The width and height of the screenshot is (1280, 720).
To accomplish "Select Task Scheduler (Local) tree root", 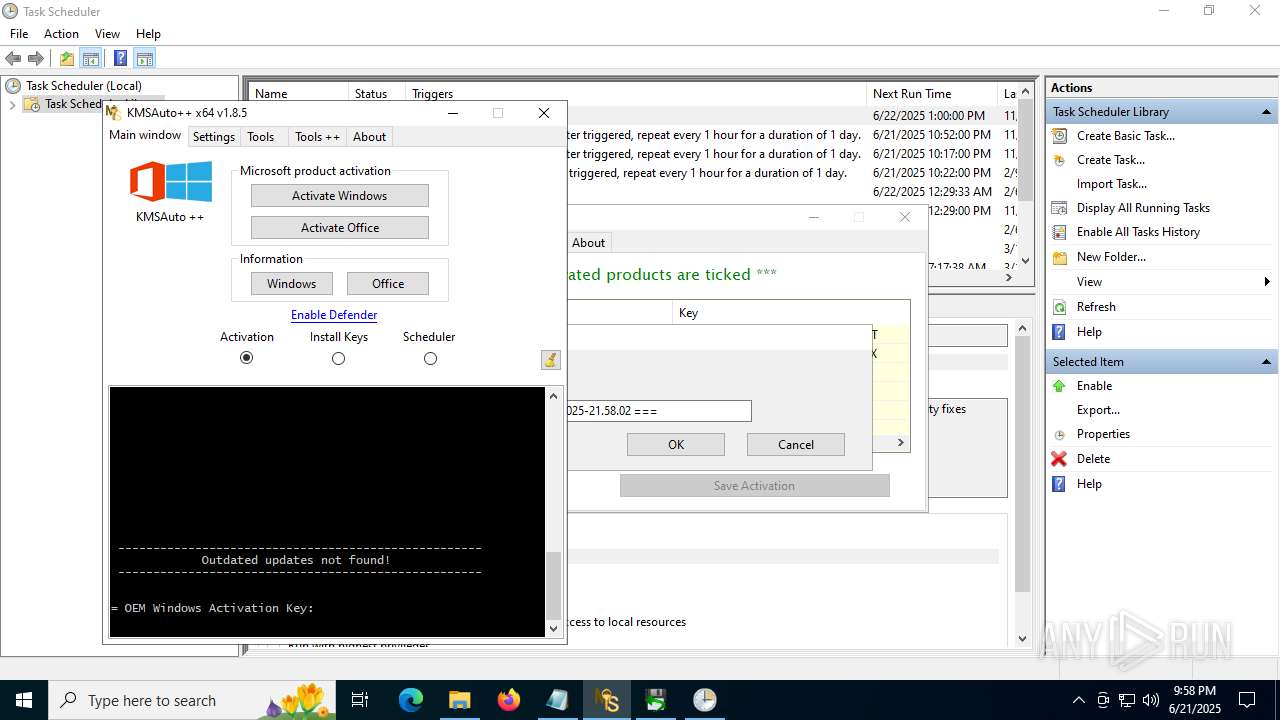I will pos(84,86).
